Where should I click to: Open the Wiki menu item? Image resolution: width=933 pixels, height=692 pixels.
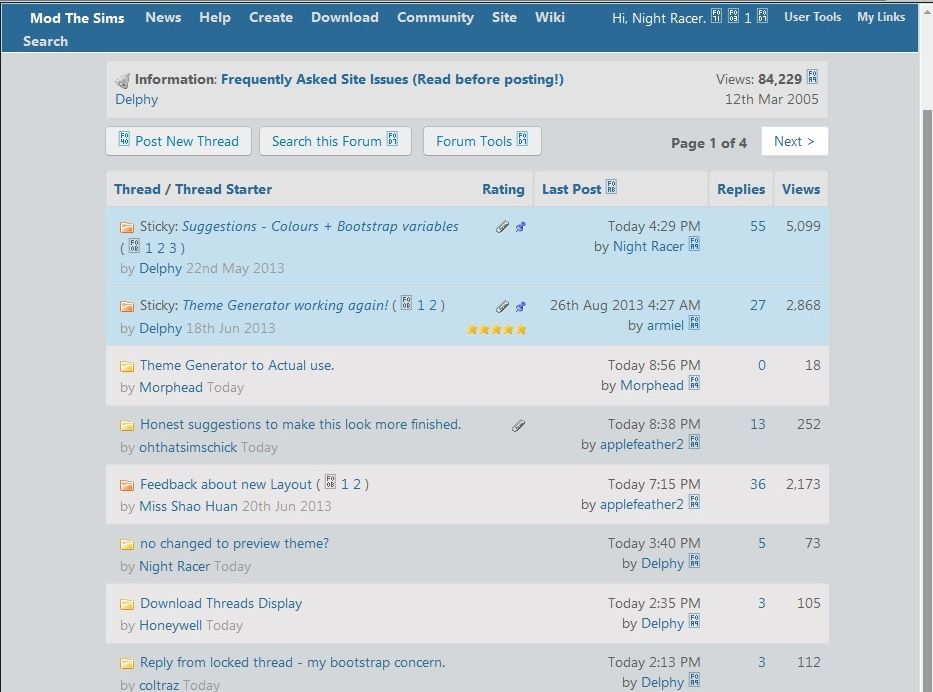550,16
